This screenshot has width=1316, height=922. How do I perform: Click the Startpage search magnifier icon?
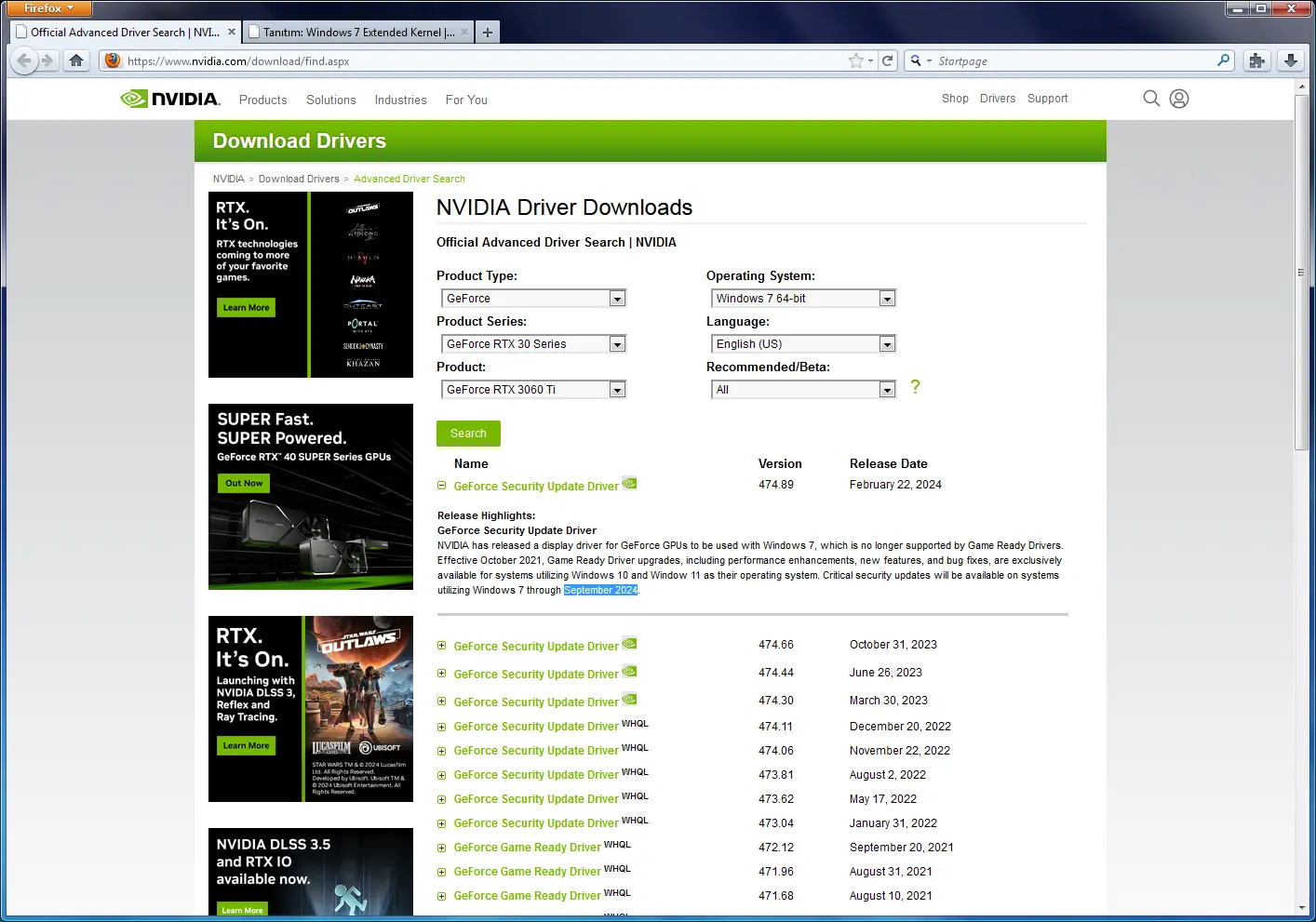pos(1223,60)
